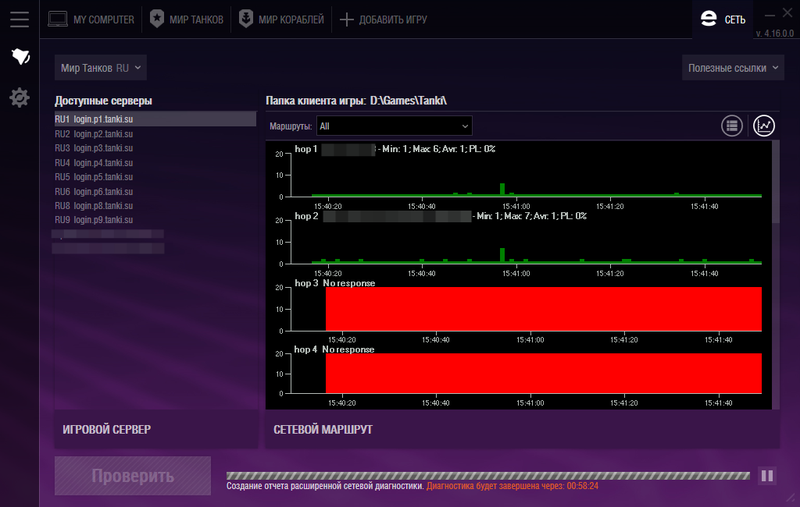The image size is (800, 507).
Task: Click the MY COMPUTER monitor icon
Action: coord(58,19)
